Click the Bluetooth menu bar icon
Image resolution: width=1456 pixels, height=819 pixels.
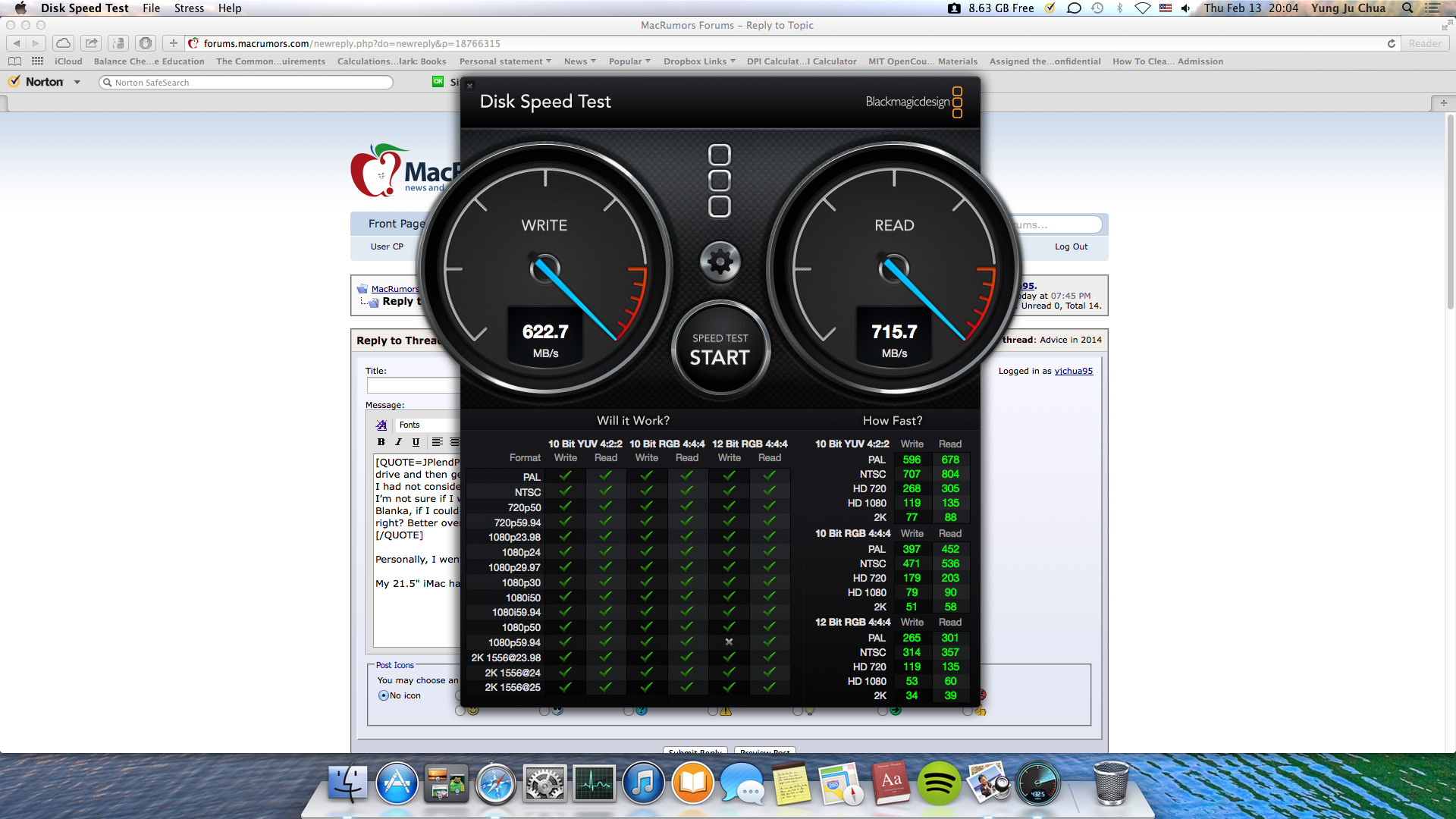coord(1120,8)
